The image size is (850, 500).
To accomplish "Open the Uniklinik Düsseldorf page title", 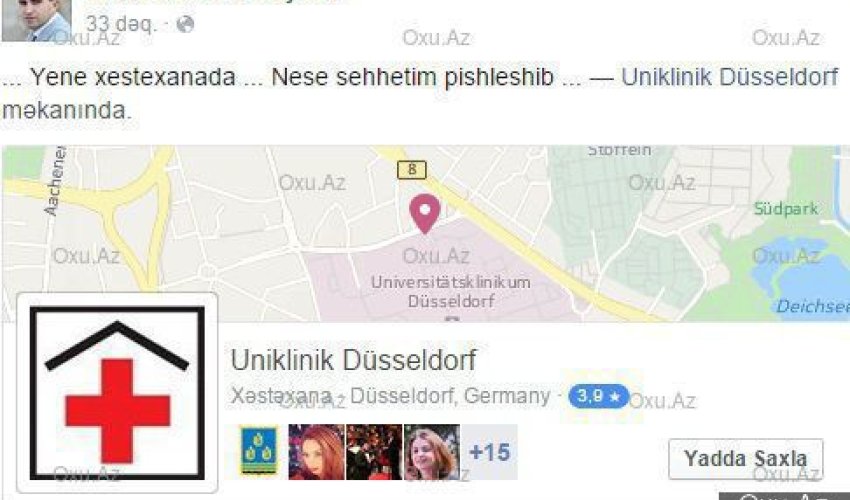I will tap(353, 360).
